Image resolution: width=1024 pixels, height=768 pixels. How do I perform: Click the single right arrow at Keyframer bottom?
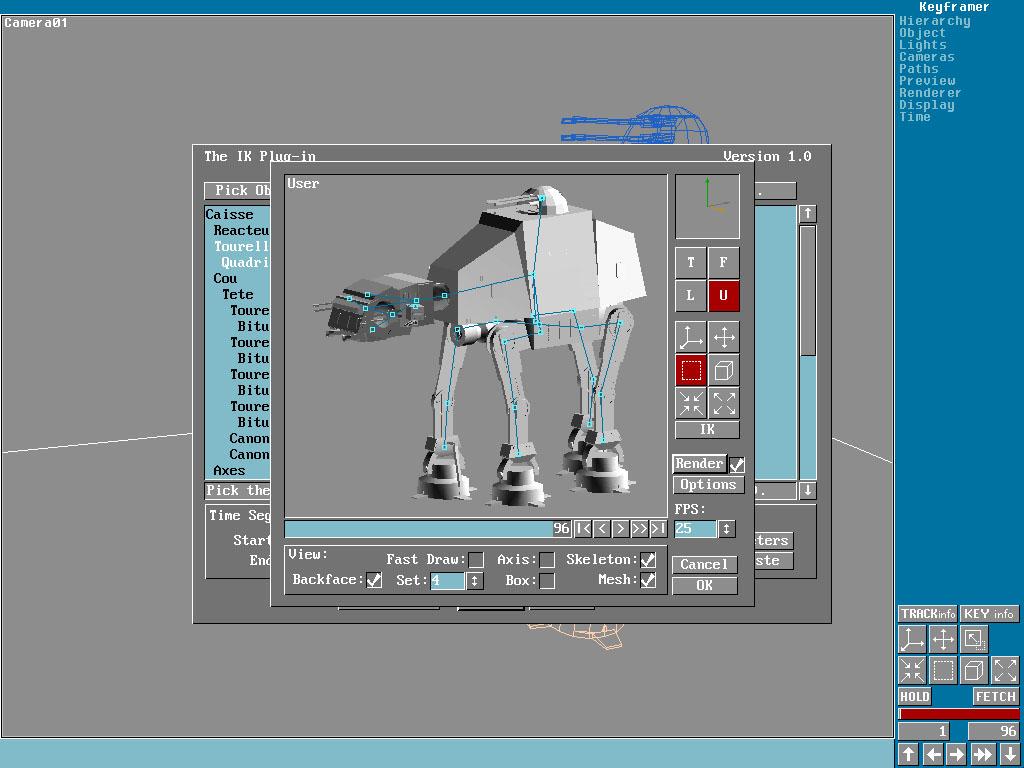click(x=956, y=755)
